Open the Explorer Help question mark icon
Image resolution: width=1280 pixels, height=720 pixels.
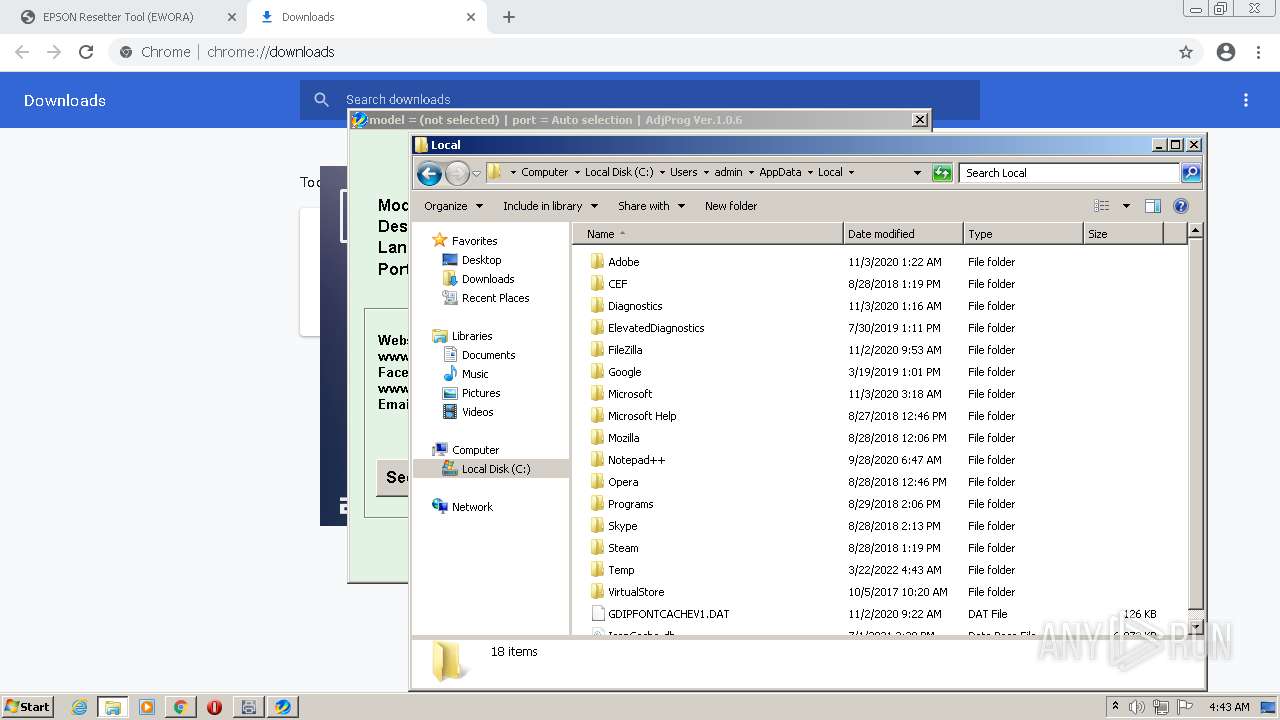[1180, 206]
